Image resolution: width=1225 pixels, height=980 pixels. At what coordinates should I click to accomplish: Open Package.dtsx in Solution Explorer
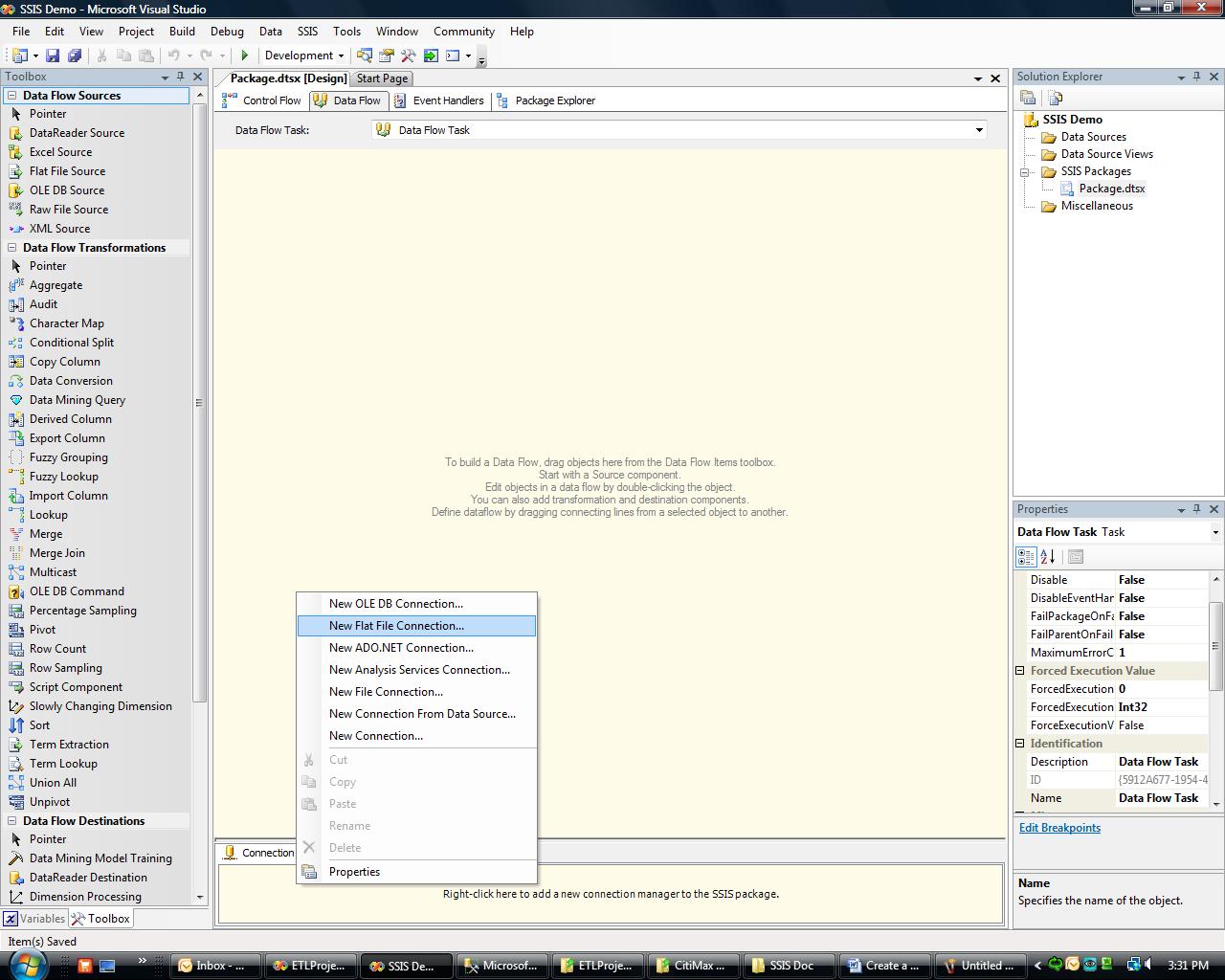[1111, 189]
